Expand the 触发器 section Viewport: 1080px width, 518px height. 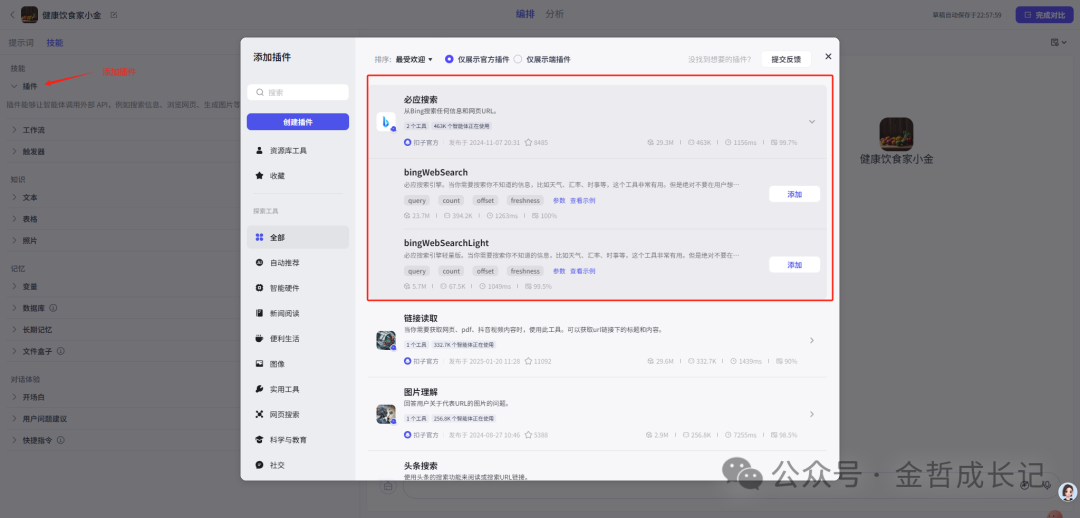(x=15, y=151)
